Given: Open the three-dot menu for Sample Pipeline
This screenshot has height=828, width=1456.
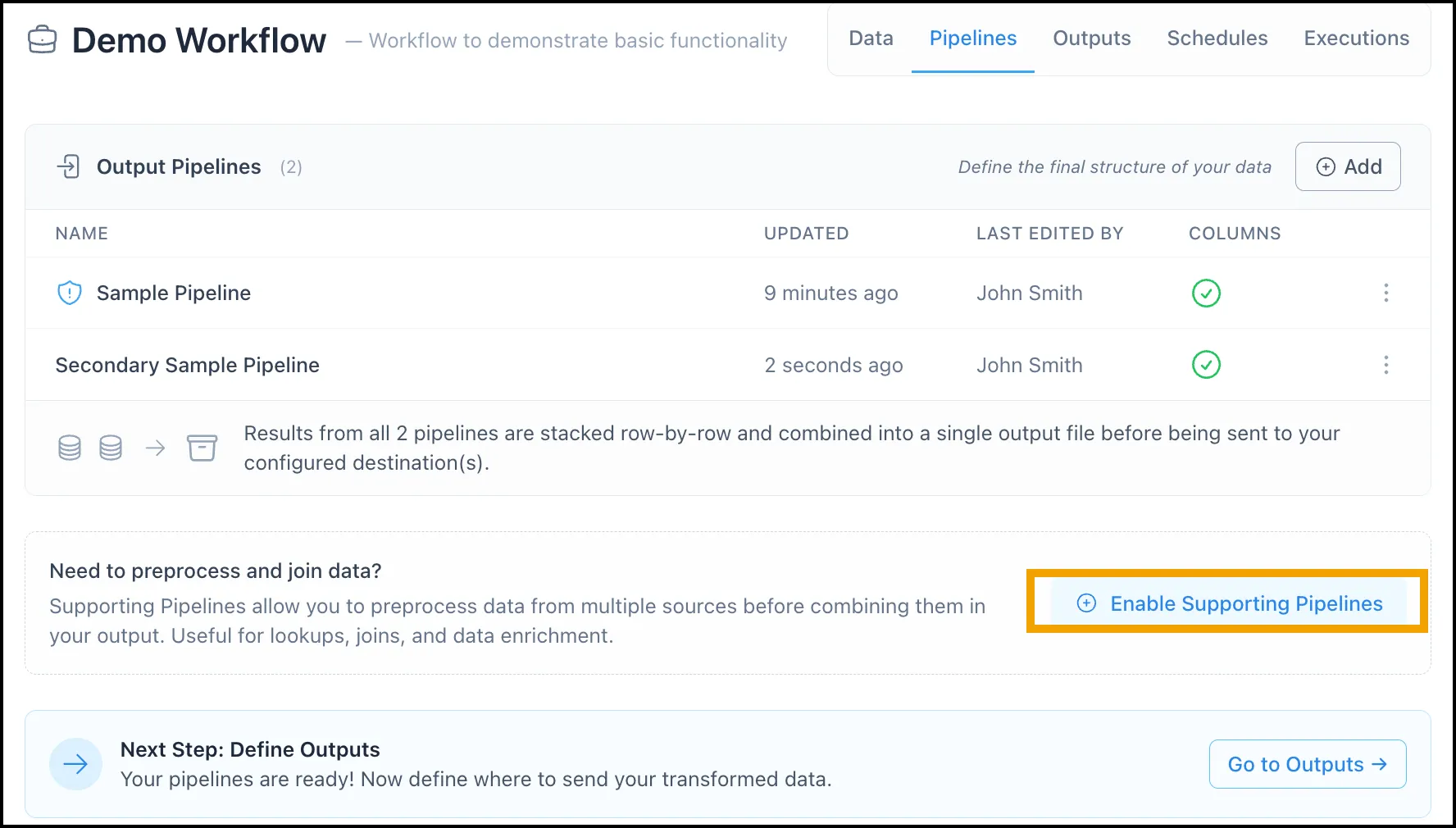Looking at the screenshot, I should click(x=1386, y=293).
